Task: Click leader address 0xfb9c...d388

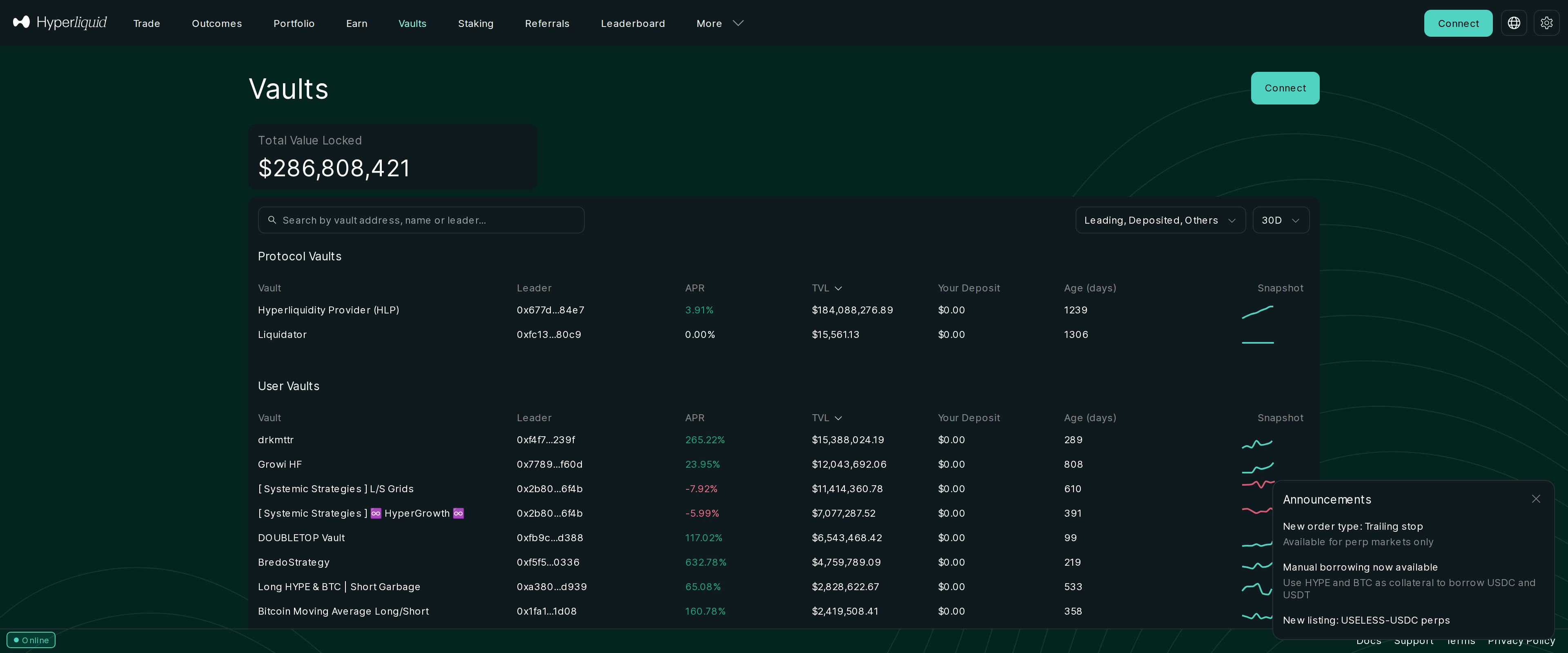Action: [550, 538]
